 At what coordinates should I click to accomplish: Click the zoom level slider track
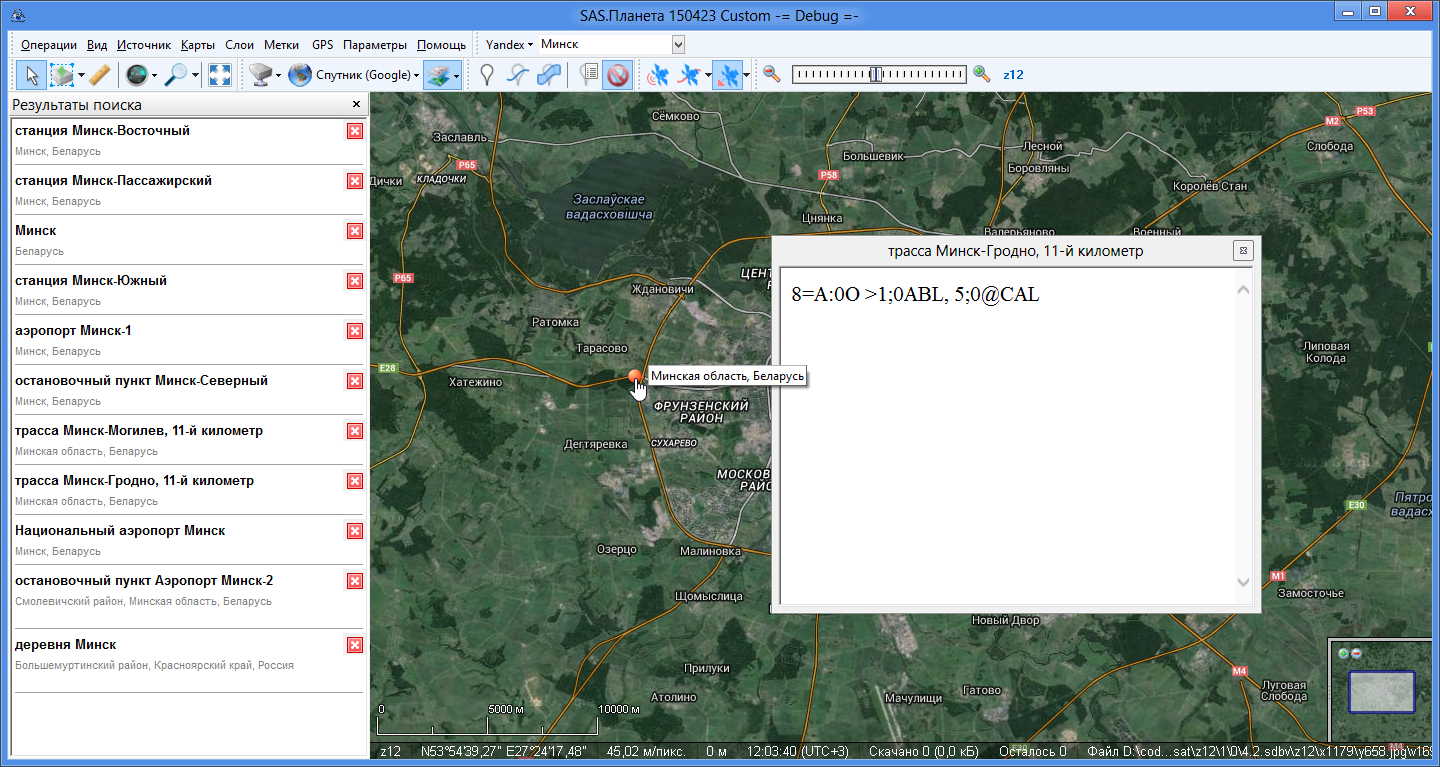(920, 74)
